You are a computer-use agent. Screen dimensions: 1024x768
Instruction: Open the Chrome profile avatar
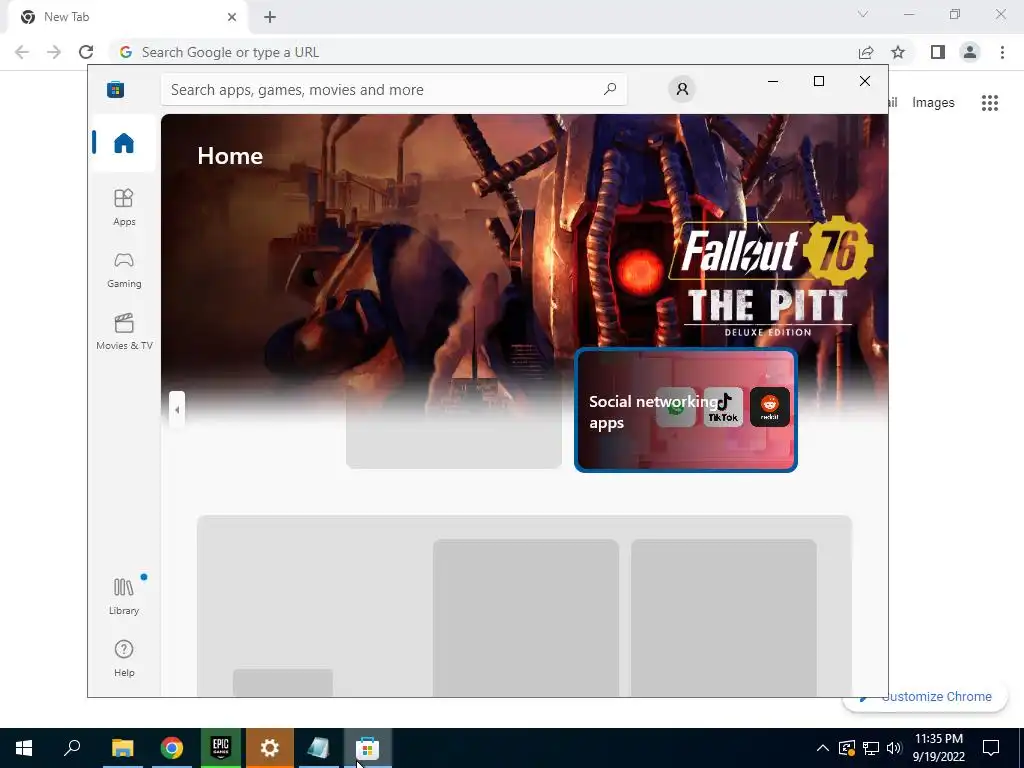coord(970,52)
